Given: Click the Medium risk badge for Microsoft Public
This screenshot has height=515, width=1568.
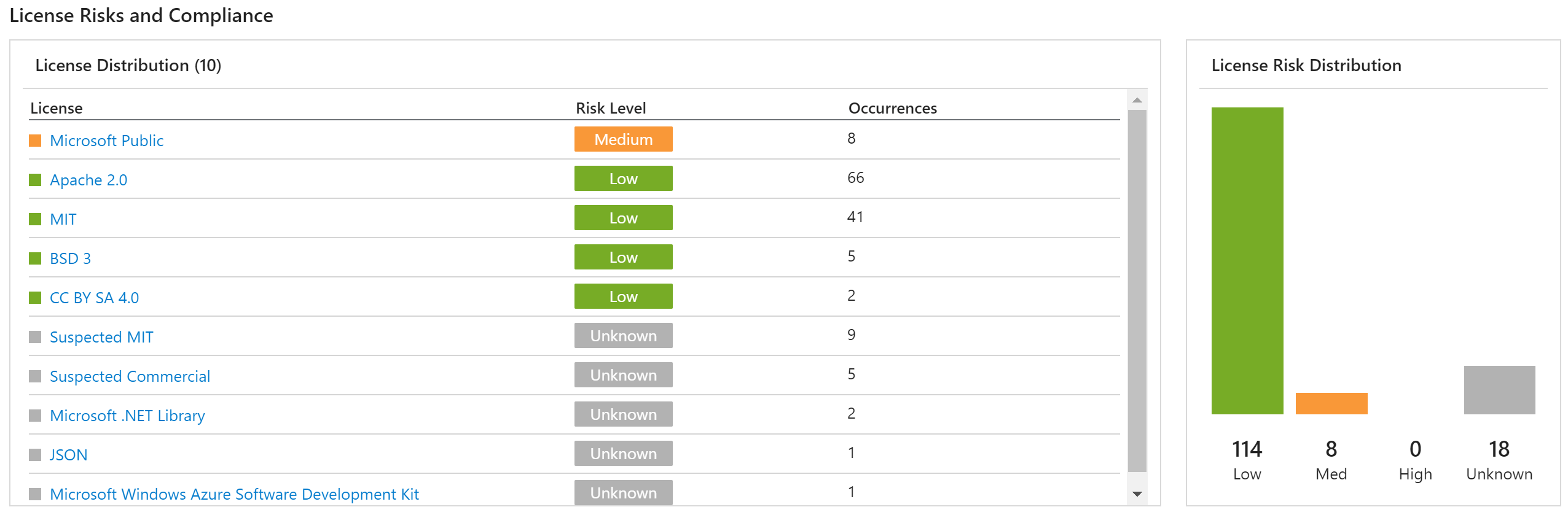Looking at the screenshot, I should 623,139.
